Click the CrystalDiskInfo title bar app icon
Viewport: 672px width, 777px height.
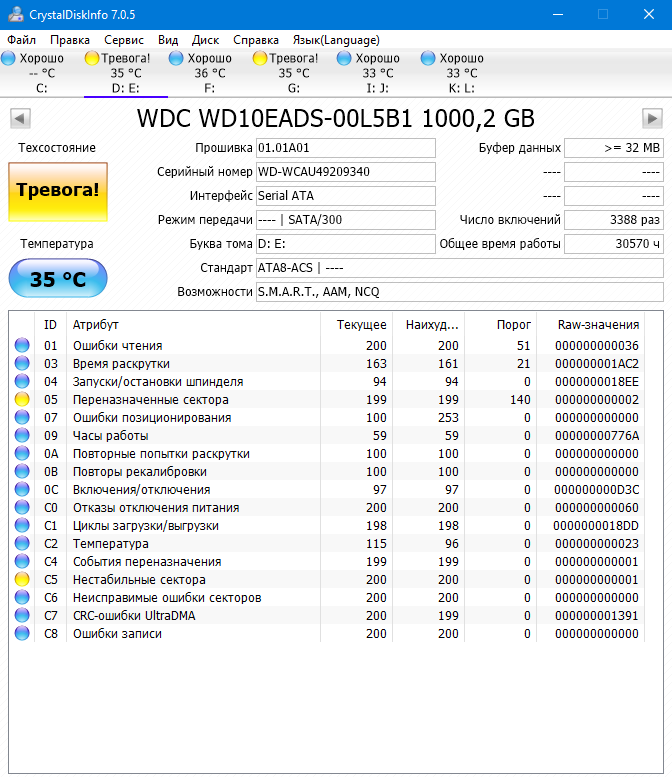[x=15, y=14]
